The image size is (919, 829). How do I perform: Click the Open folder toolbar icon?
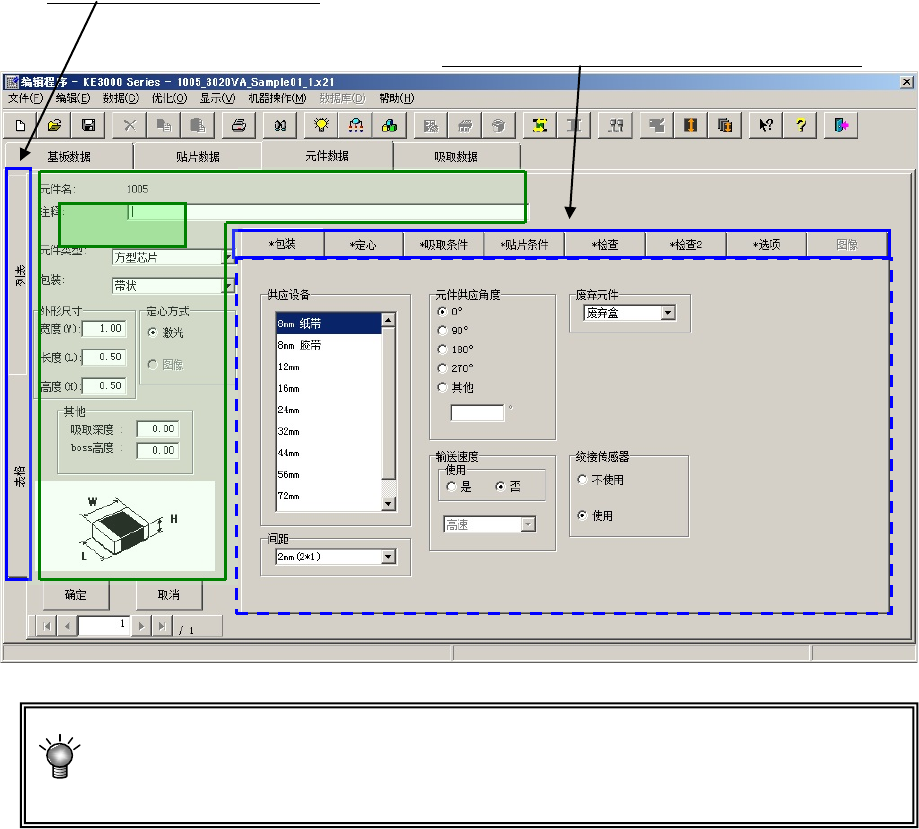pos(55,125)
